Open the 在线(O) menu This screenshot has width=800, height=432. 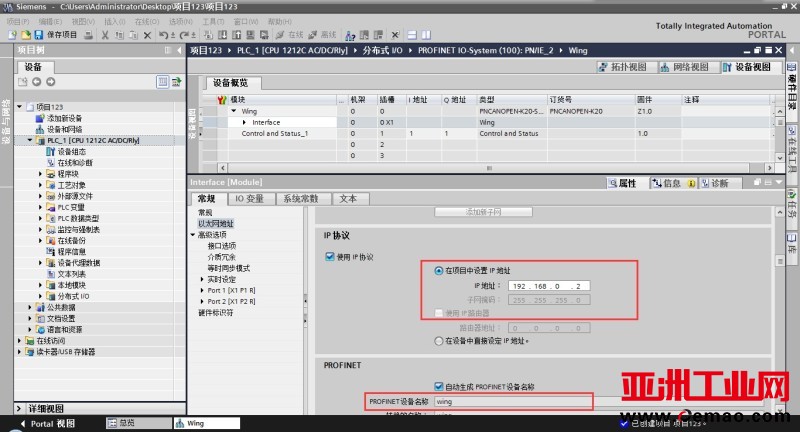(x=147, y=21)
